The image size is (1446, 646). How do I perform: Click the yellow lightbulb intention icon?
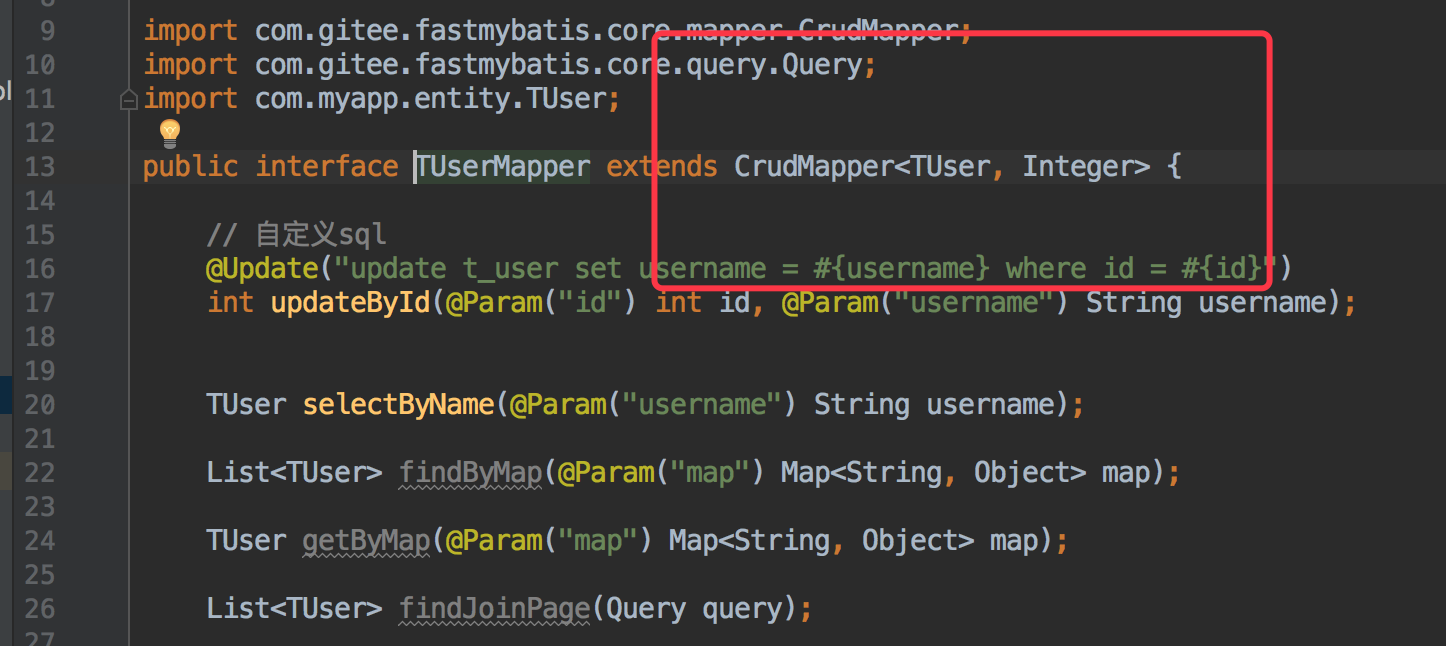[170, 131]
